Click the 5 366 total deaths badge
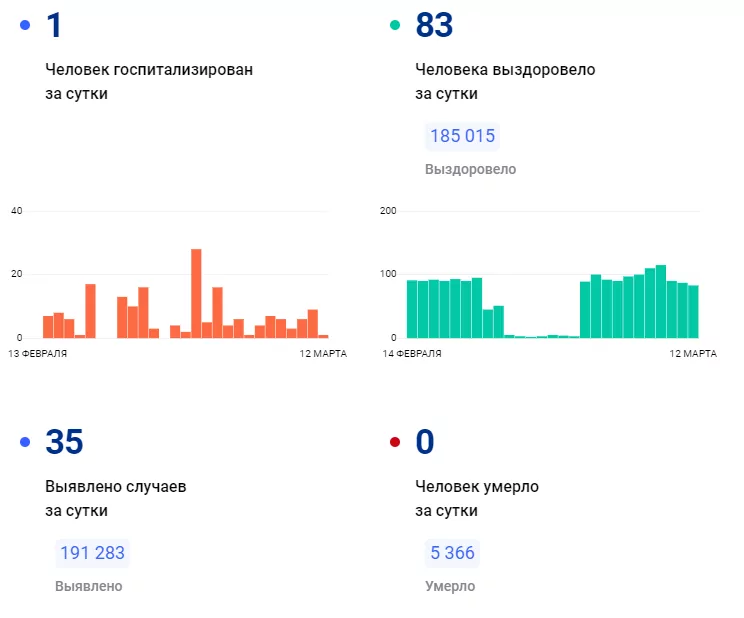The height and width of the screenshot is (618, 744). click(452, 553)
